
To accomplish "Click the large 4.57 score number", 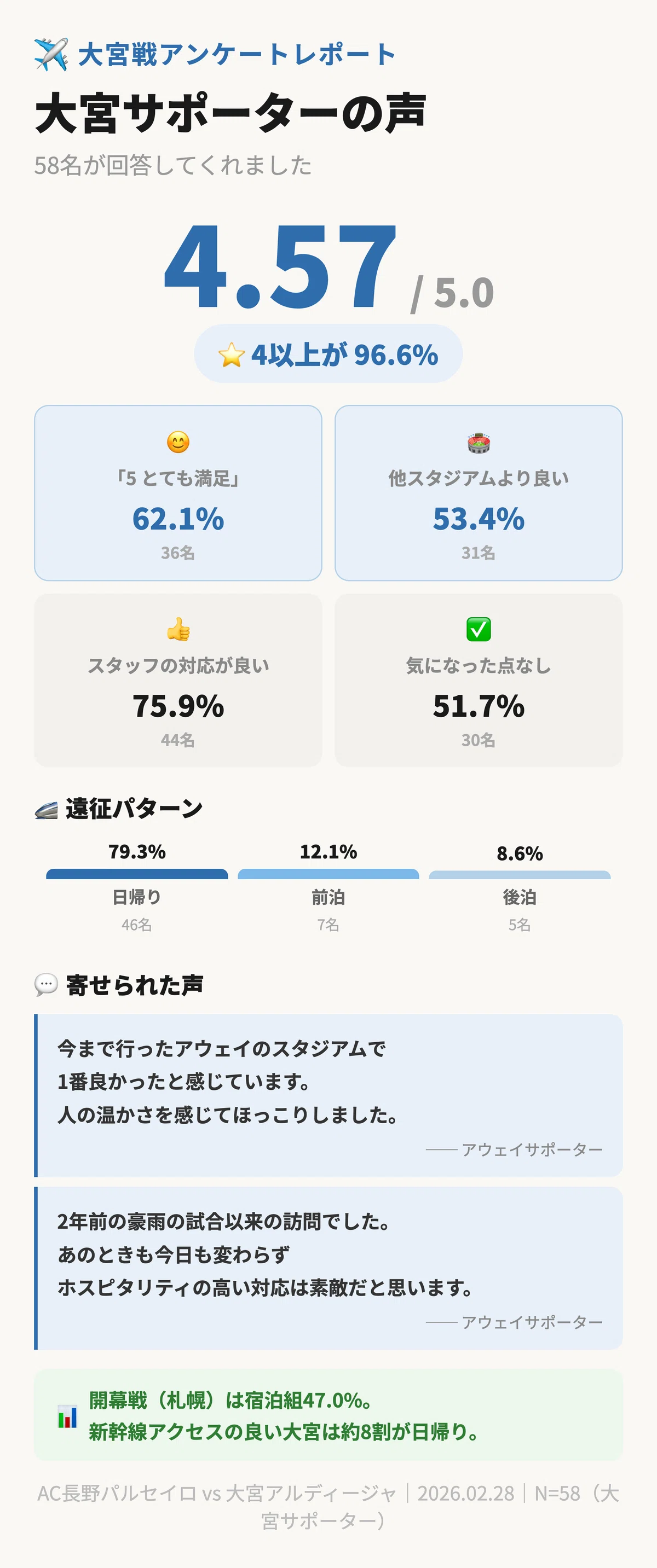I will coord(280,266).
